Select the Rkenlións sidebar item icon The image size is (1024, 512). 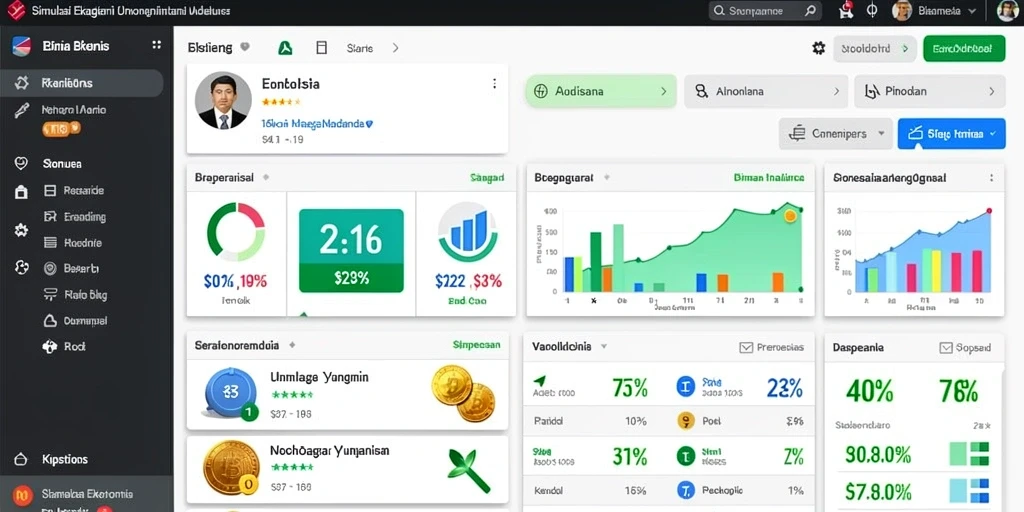pyautogui.click(x=22, y=83)
